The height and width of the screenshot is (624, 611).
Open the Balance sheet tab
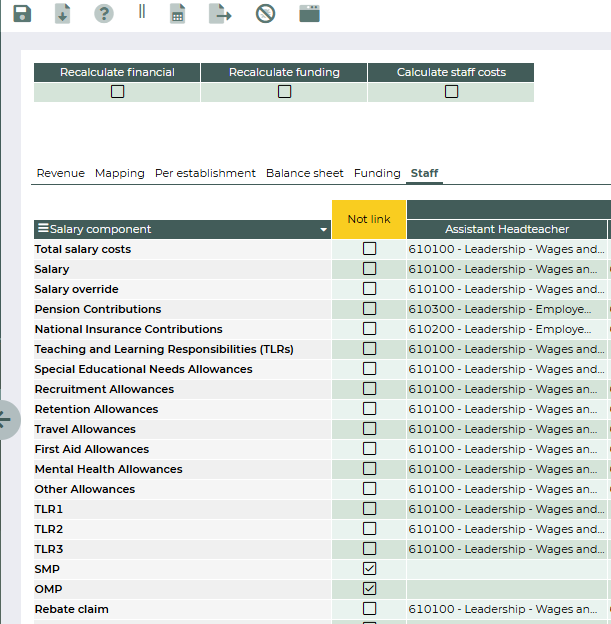pos(304,173)
